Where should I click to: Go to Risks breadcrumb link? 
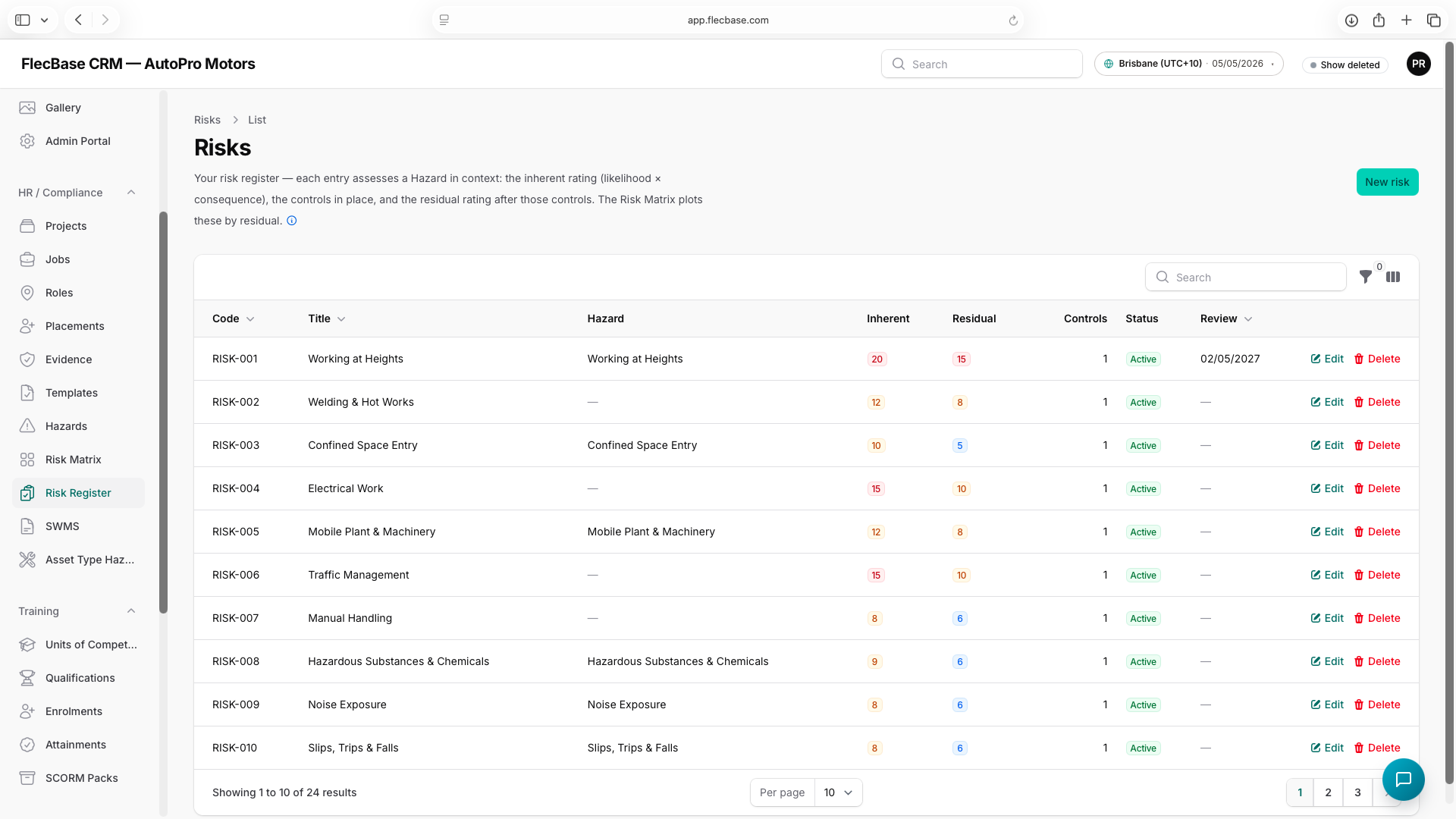(x=207, y=120)
